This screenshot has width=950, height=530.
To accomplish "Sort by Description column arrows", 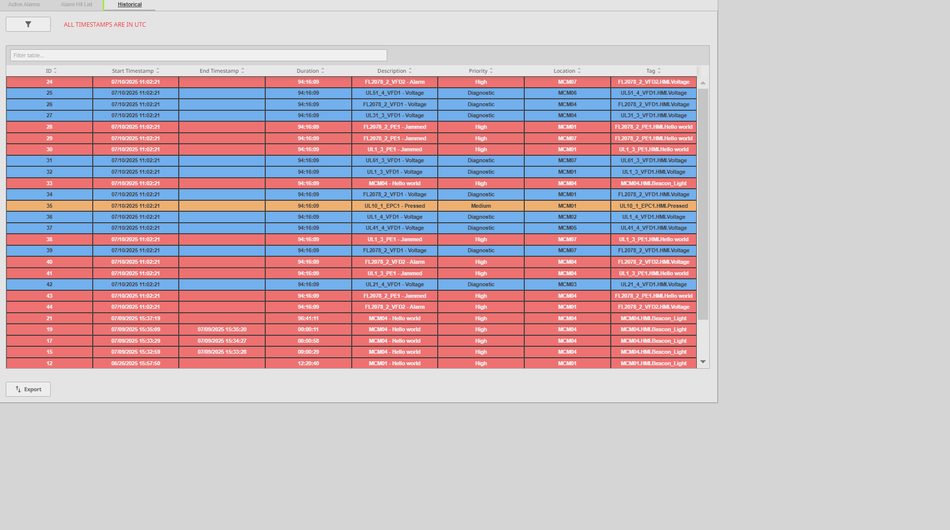I will point(410,71).
